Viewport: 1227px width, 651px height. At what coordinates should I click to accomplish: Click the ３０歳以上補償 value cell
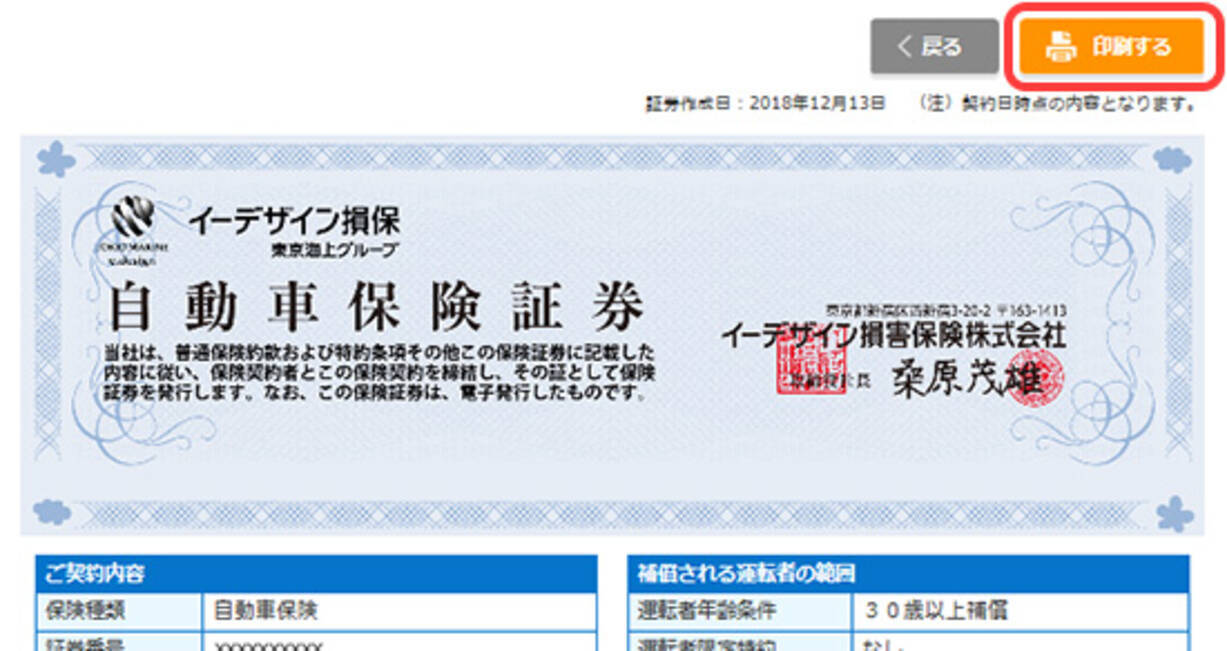point(1020,611)
